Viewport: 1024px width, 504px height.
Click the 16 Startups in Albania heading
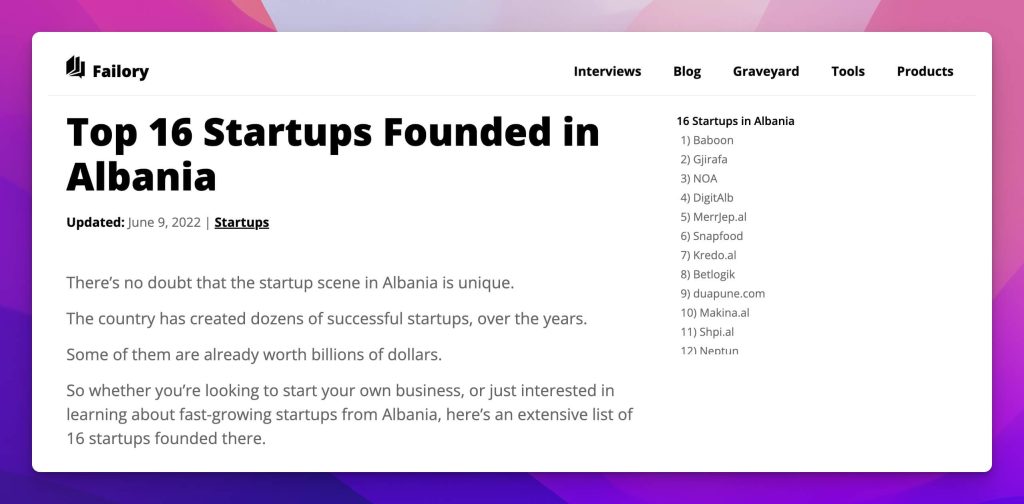click(x=735, y=121)
